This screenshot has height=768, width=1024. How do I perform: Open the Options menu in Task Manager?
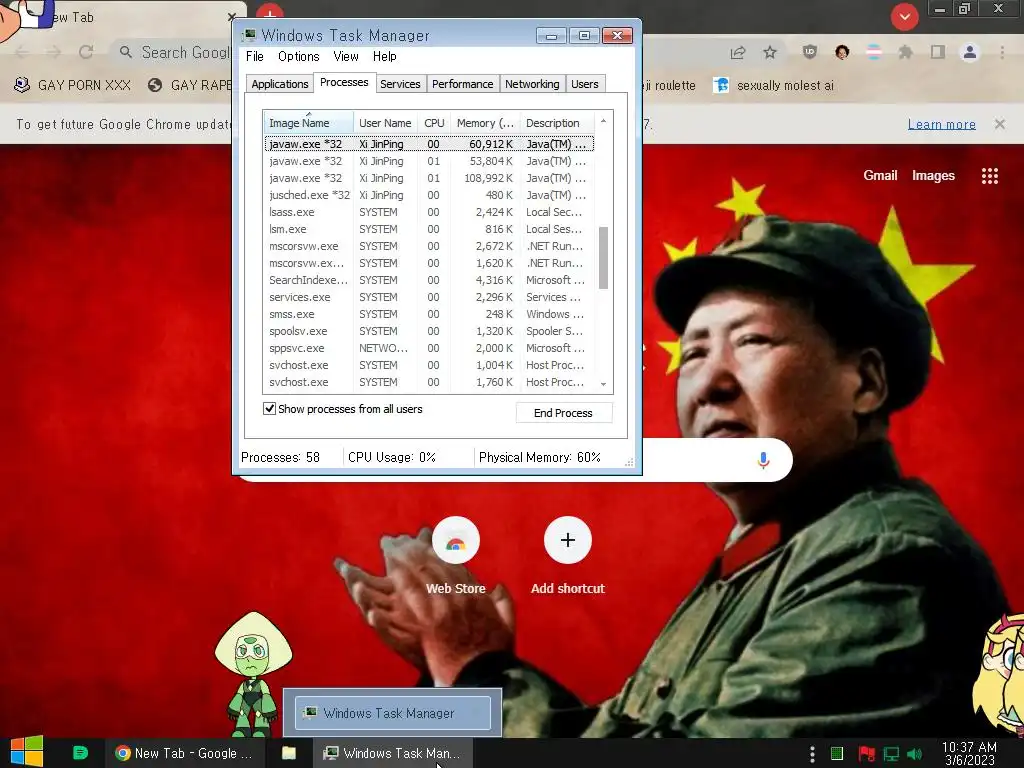click(298, 57)
